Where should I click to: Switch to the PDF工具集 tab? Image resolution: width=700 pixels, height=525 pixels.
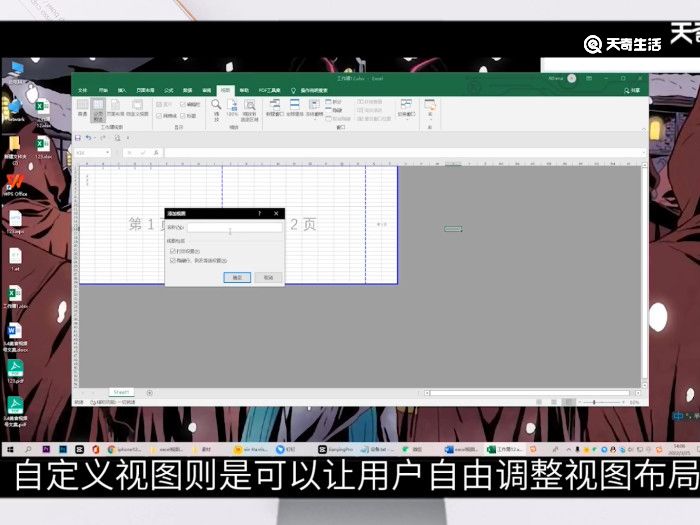coord(269,91)
